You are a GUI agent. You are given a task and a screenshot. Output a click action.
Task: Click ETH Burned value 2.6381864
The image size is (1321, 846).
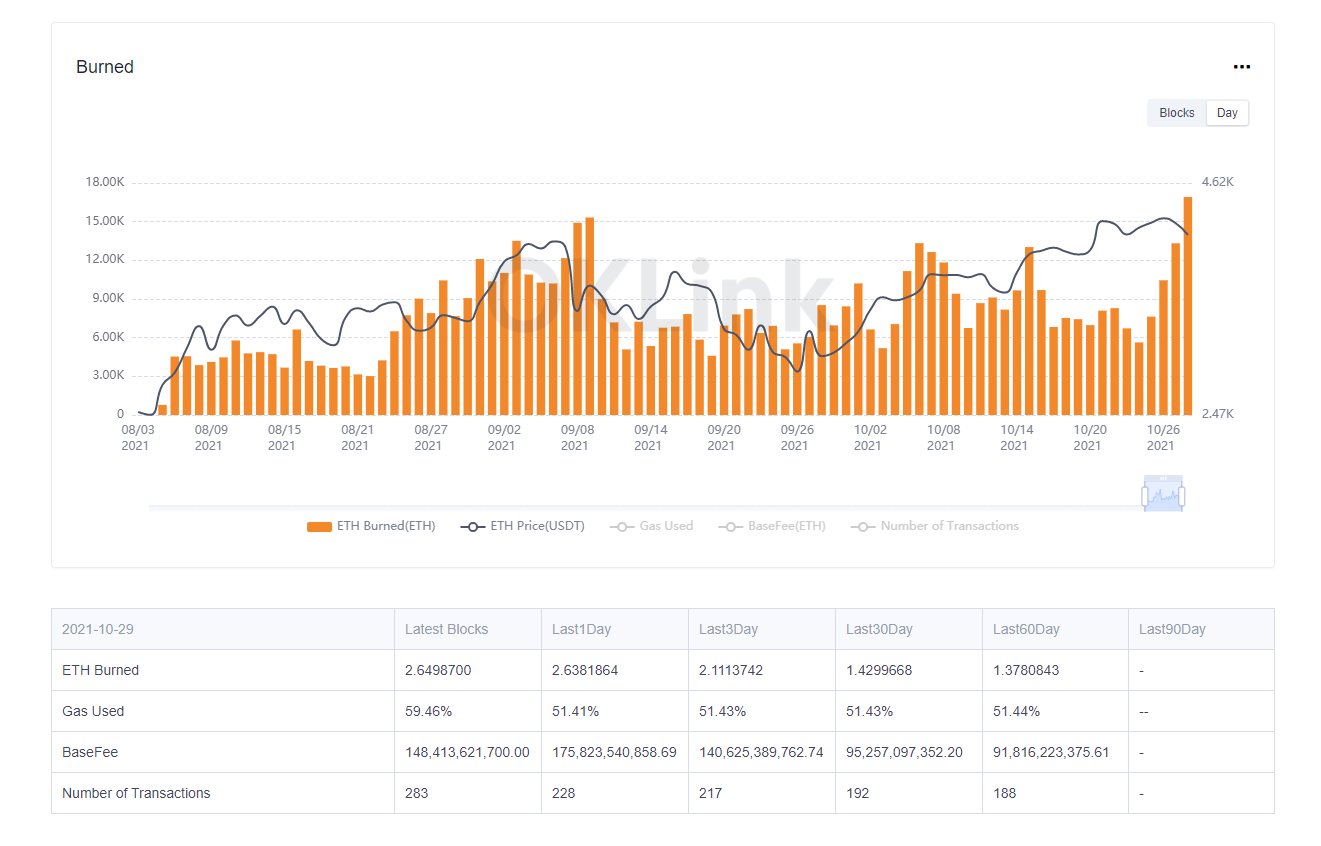tap(585, 670)
